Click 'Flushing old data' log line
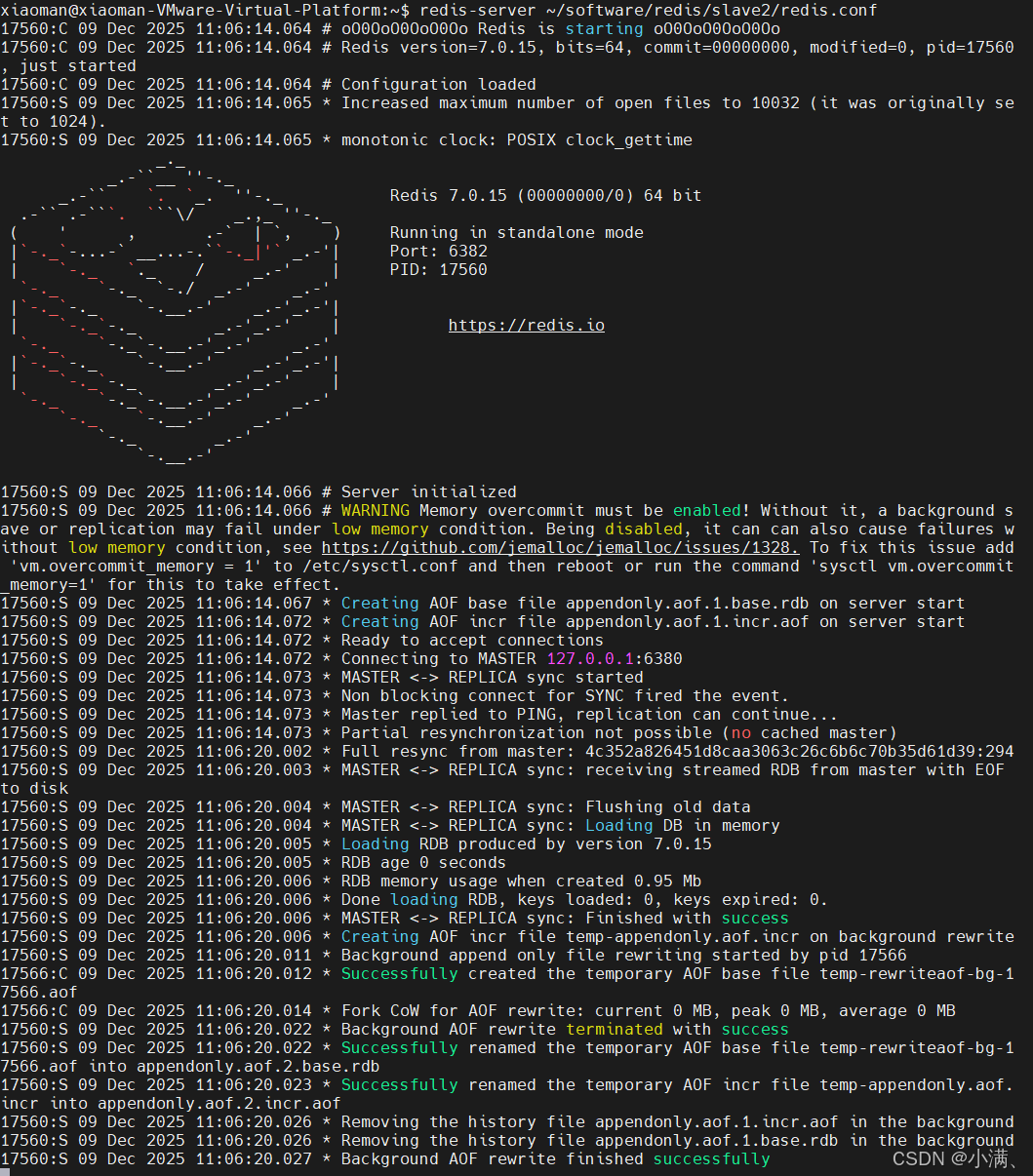Viewport: 1033px width, 1176px height. pyautogui.click(x=376, y=806)
